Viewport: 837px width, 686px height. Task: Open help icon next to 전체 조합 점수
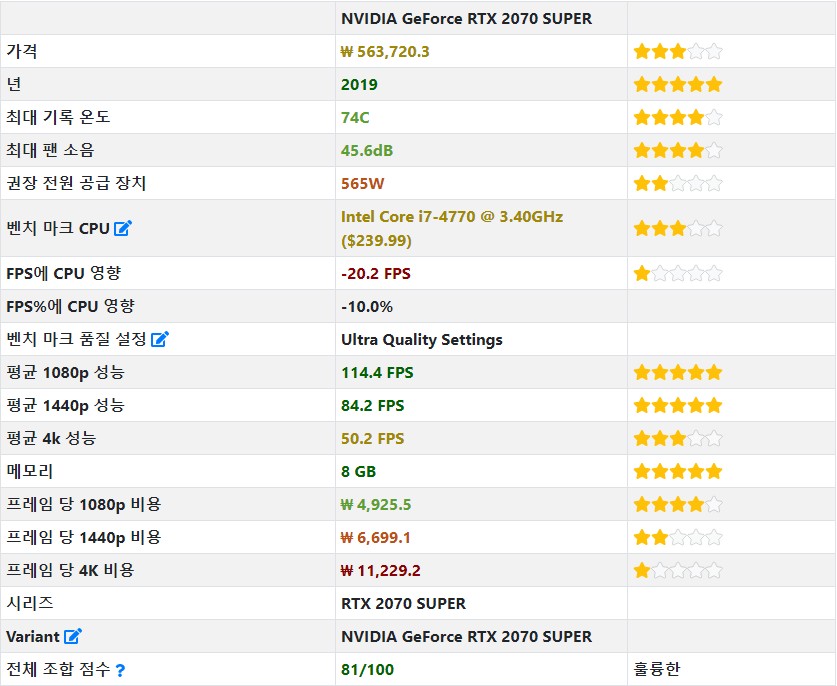pos(120,669)
